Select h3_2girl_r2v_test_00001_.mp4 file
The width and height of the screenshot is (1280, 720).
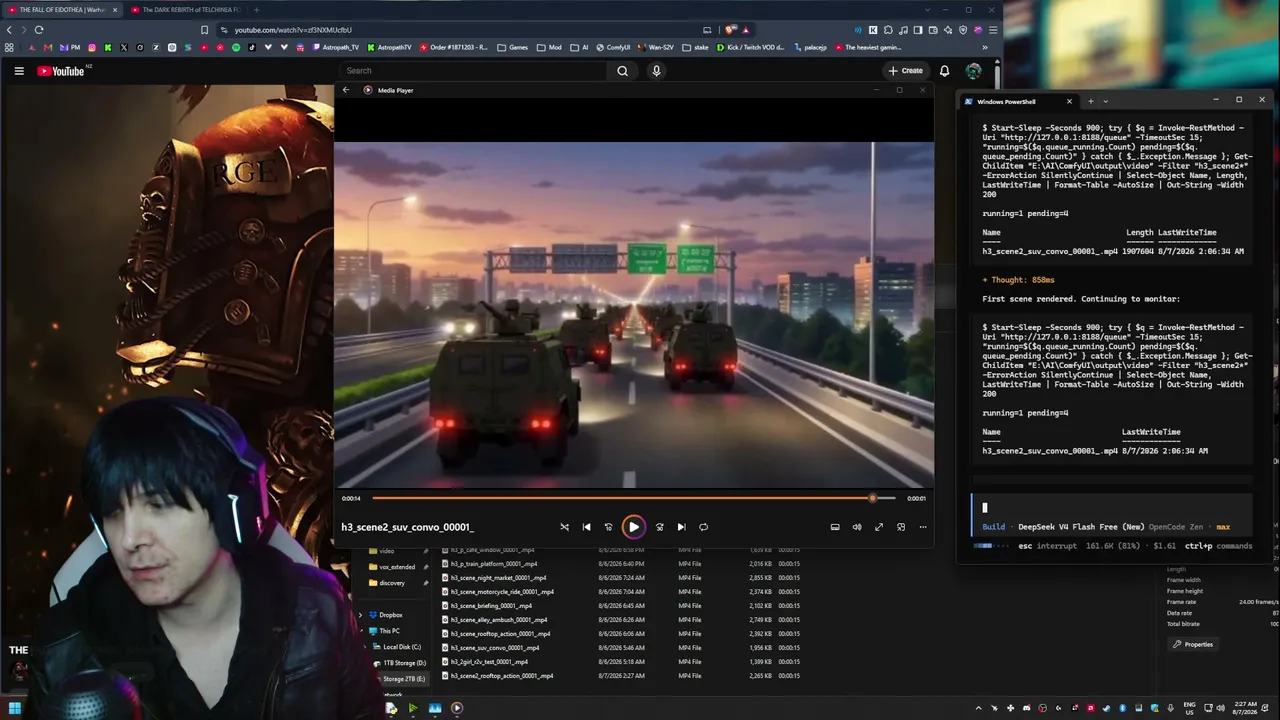490,662
